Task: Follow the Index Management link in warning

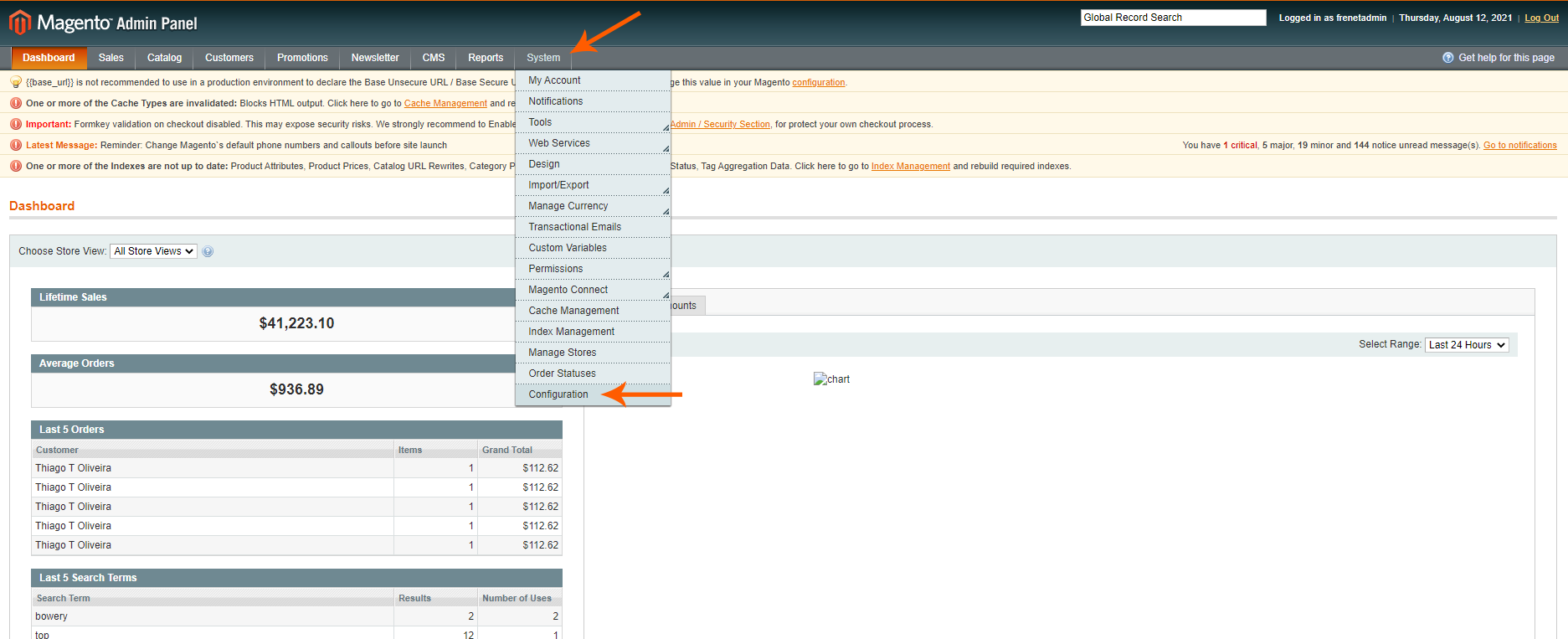Action: [x=911, y=166]
